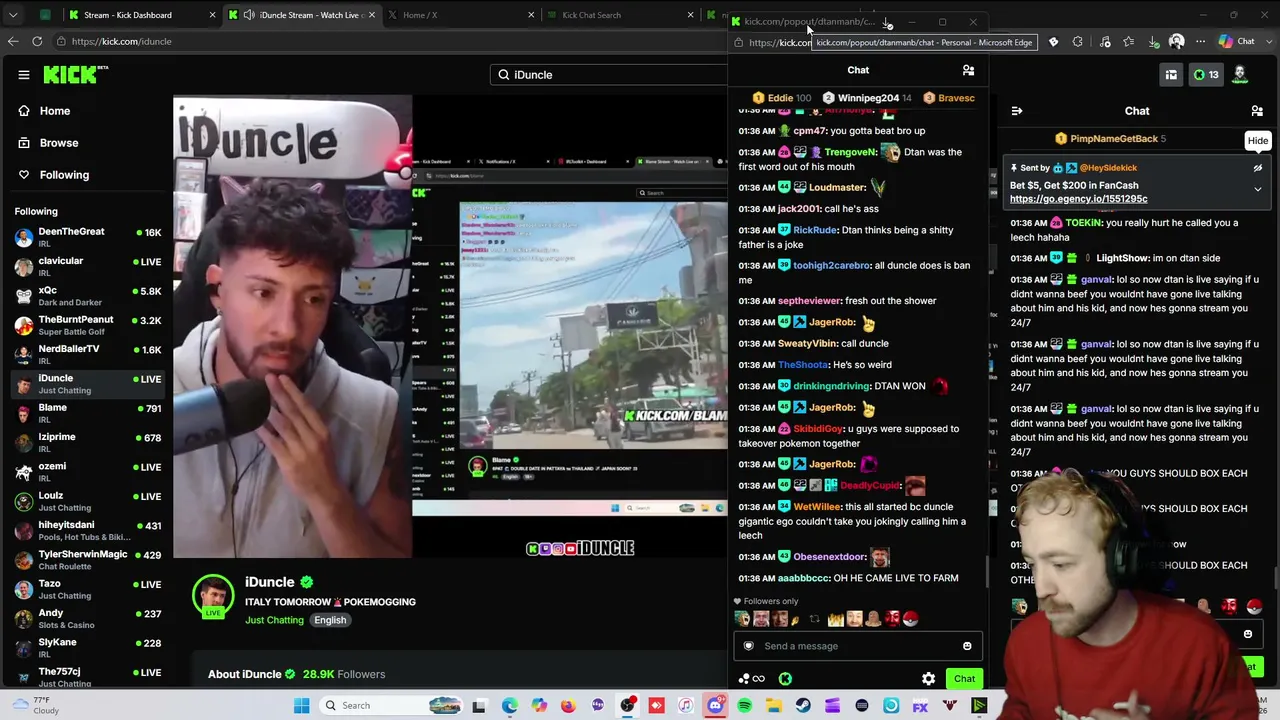Select the Pokeball emote in quick emotes
The height and width of the screenshot is (720, 1280).
click(x=910, y=619)
